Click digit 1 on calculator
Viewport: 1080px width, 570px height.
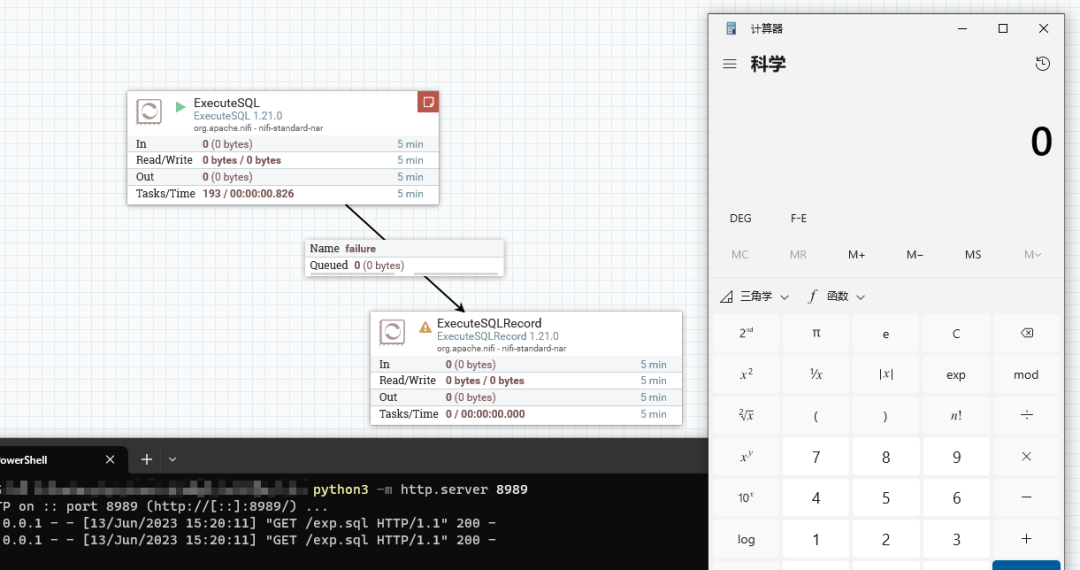click(816, 538)
